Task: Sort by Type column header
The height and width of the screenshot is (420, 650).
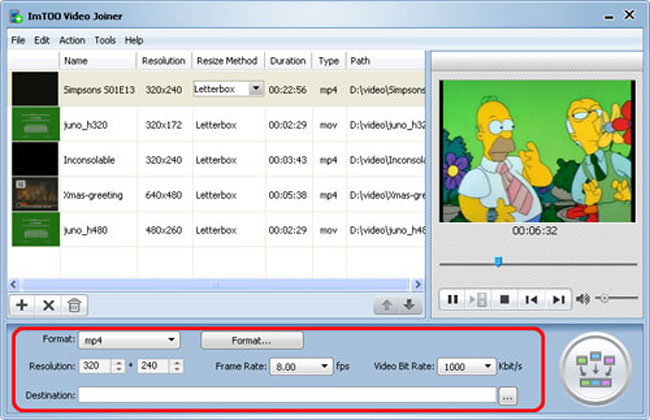Action: [329, 61]
